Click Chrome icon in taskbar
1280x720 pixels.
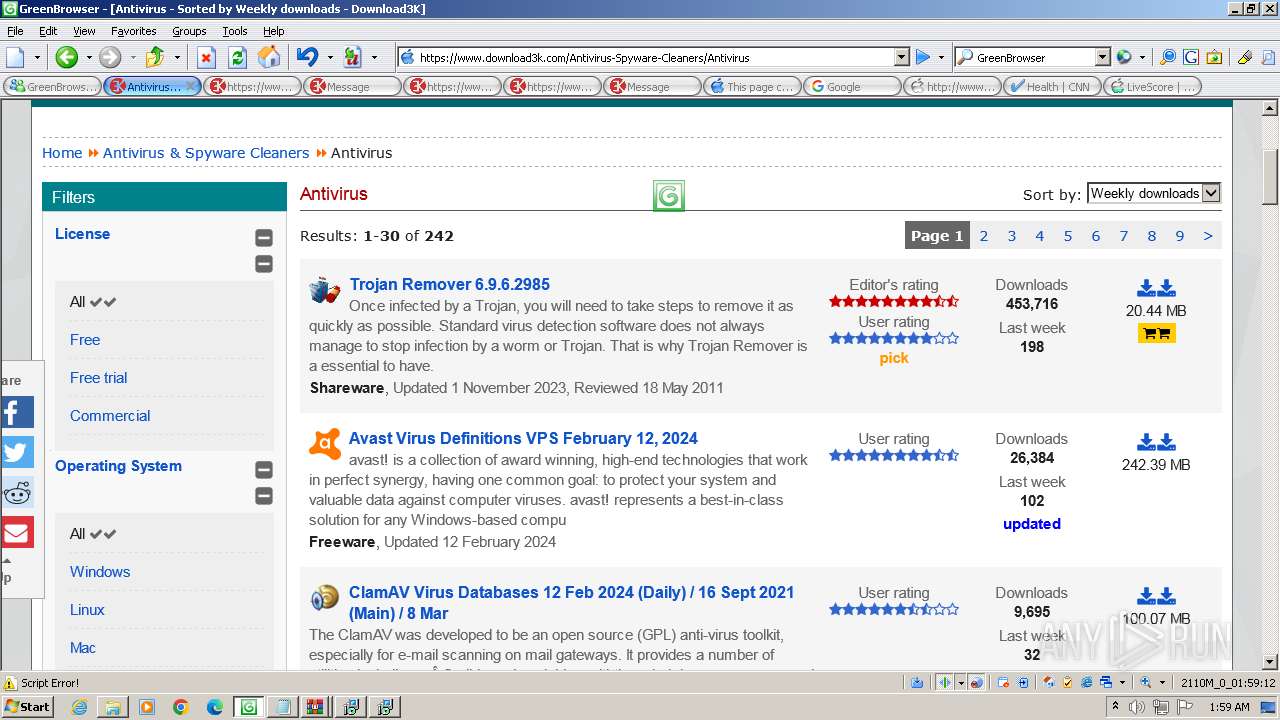click(x=180, y=707)
